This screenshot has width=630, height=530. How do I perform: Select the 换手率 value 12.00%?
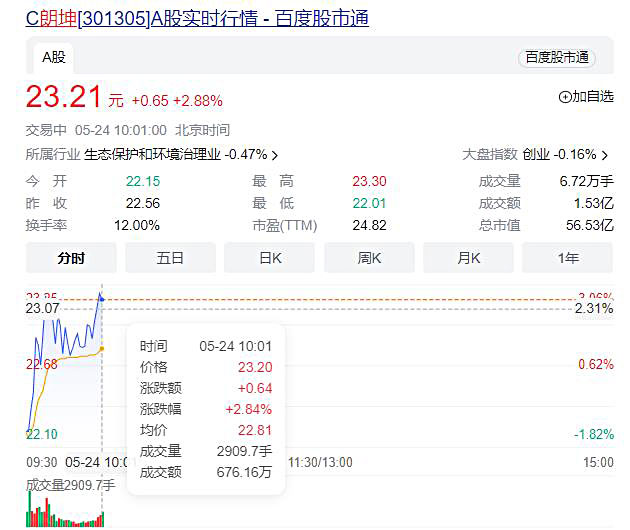click(137, 225)
